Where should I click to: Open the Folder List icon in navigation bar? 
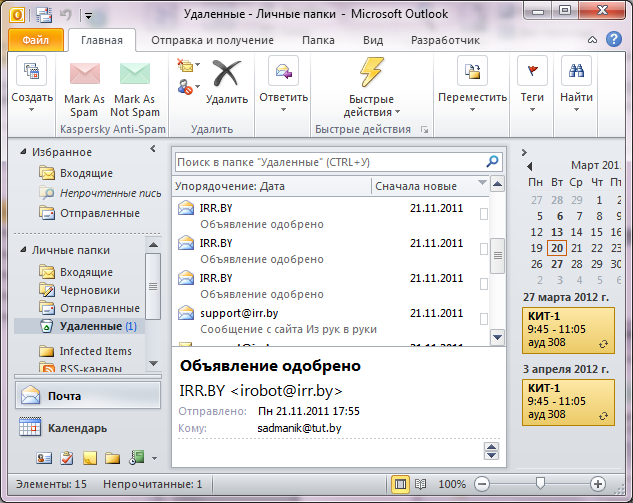pyautogui.click(x=113, y=458)
